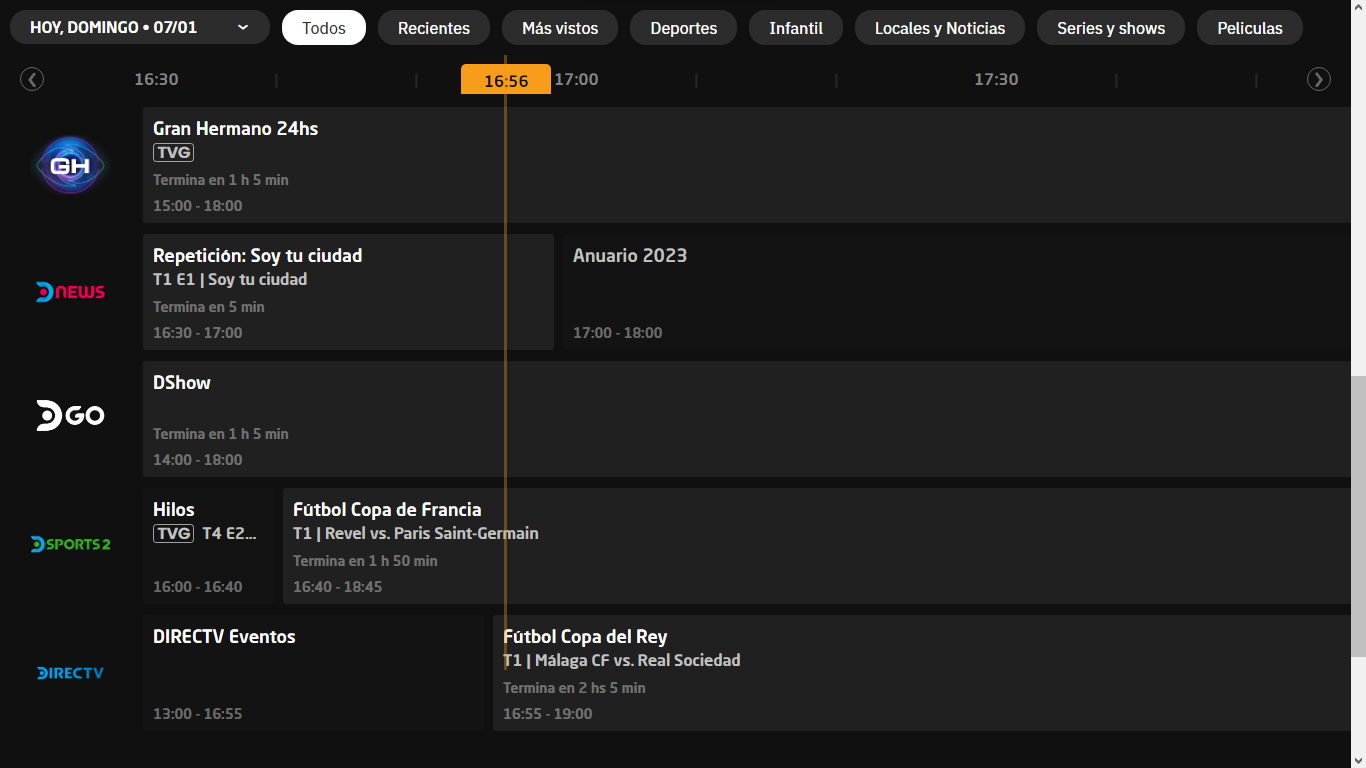Open Repetición: Soy tu ciudad program
Viewport: 1366px width, 768px height.
click(x=348, y=292)
